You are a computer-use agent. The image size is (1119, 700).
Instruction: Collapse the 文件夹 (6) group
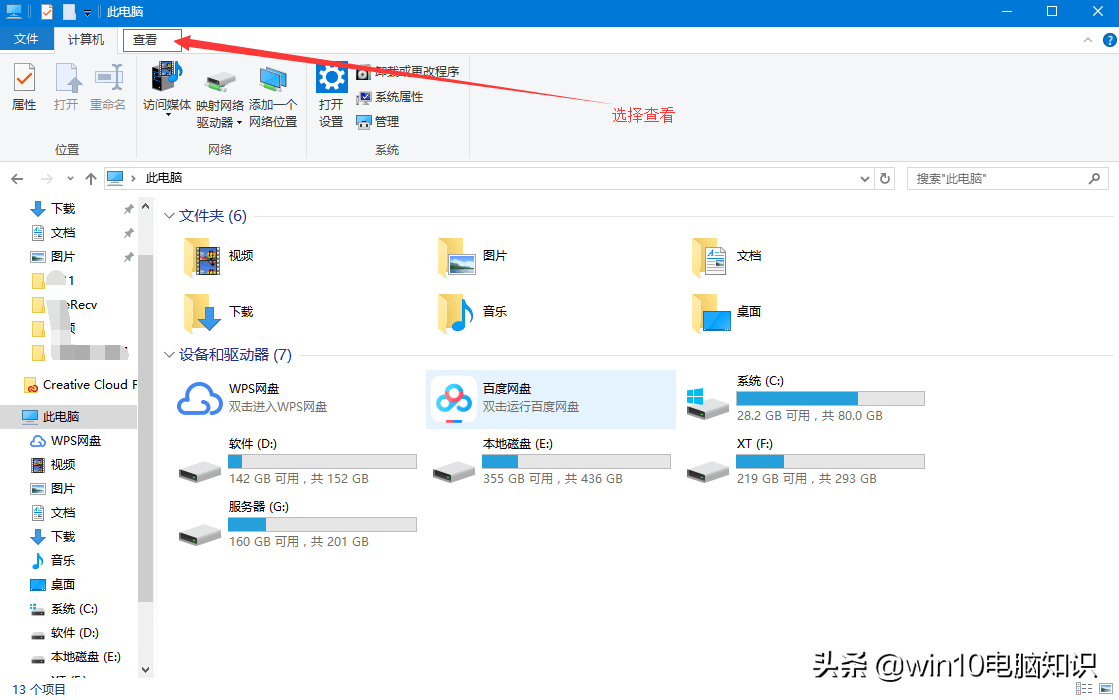click(x=169, y=215)
